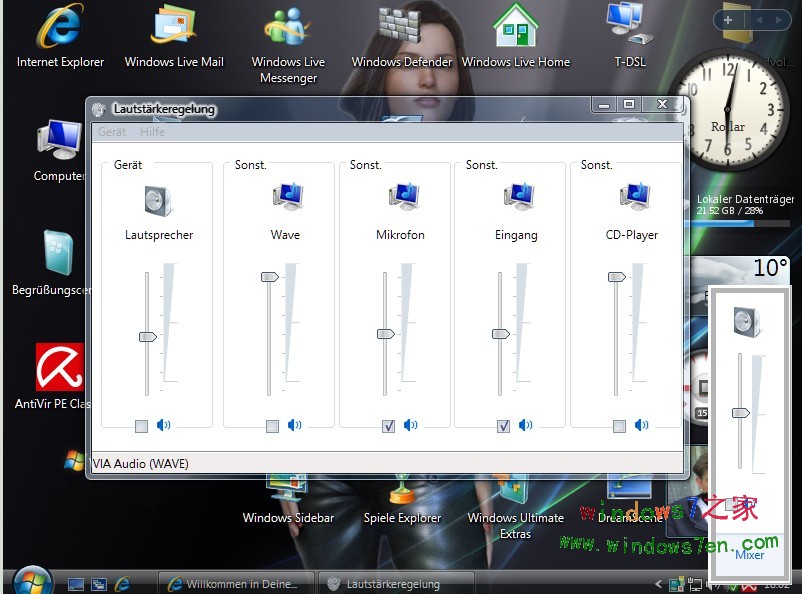Open the Gerät menu
This screenshot has height=594, width=802.
[112, 132]
